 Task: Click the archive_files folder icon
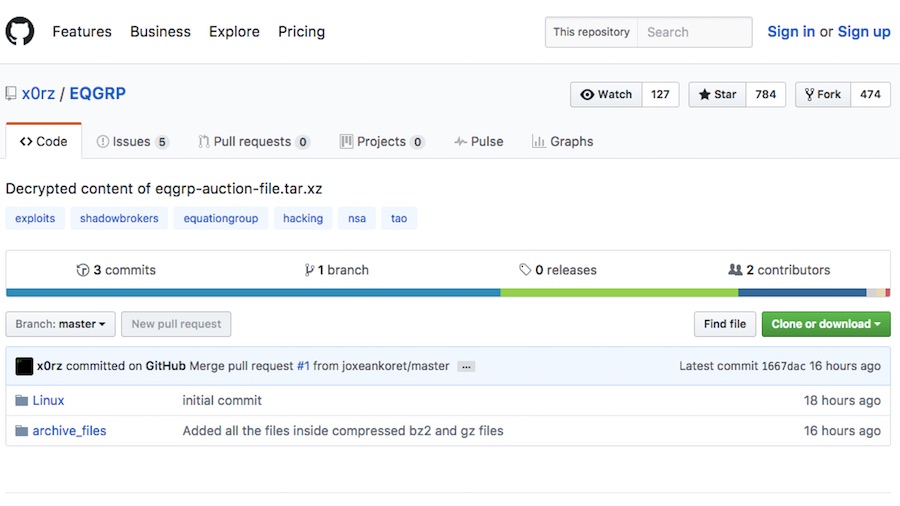point(22,431)
